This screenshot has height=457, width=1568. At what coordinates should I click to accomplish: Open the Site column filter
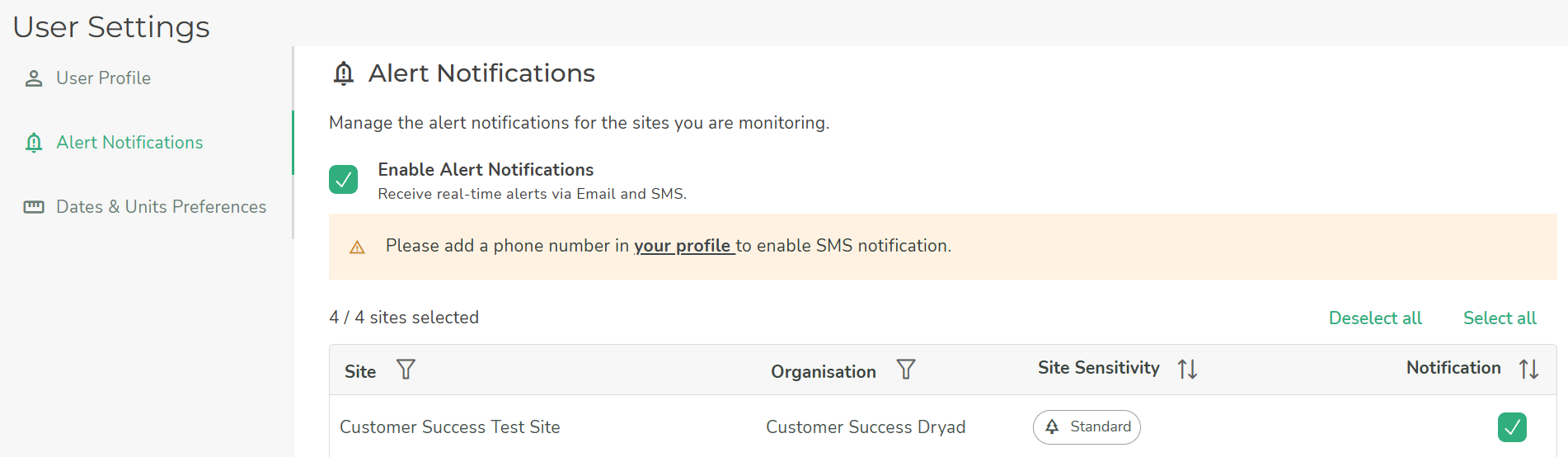pyautogui.click(x=406, y=370)
